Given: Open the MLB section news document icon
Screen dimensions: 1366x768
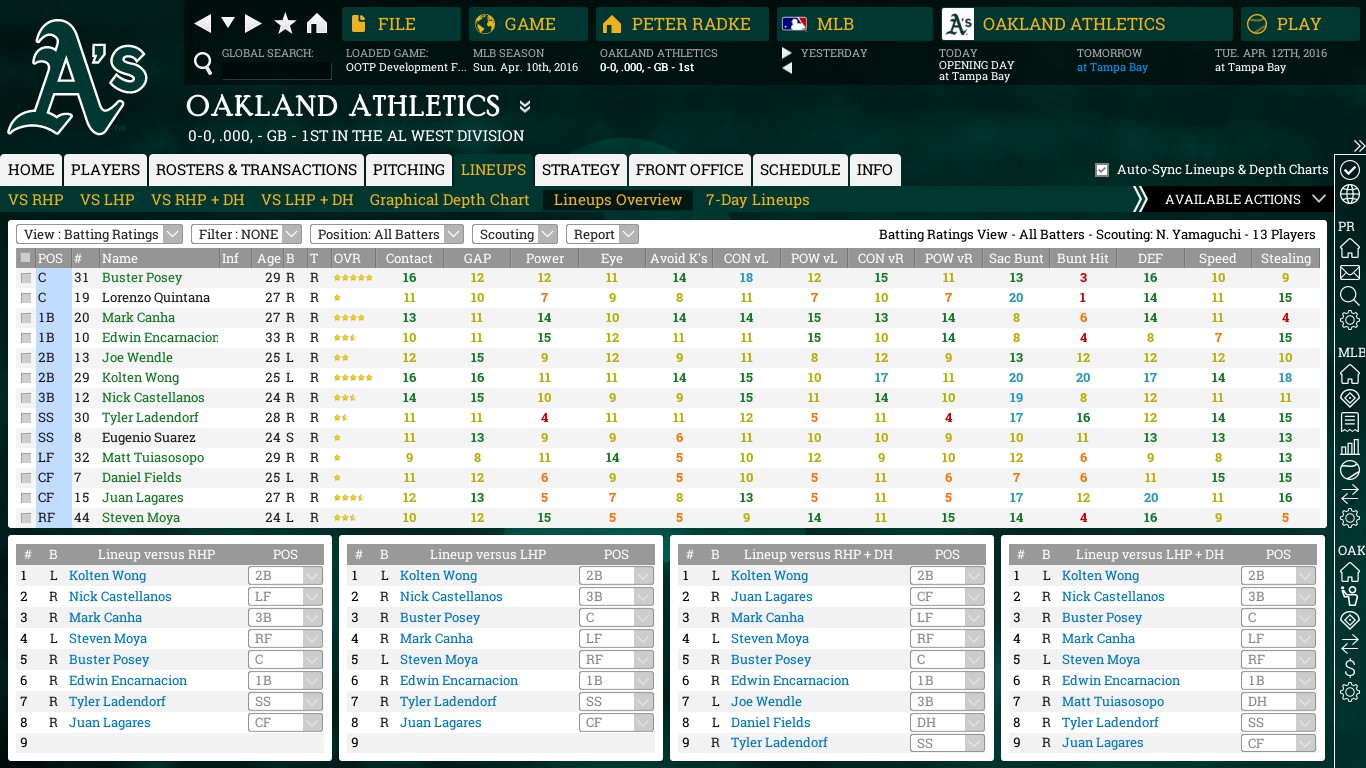Looking at the screenshot, I should (1350, 422).
